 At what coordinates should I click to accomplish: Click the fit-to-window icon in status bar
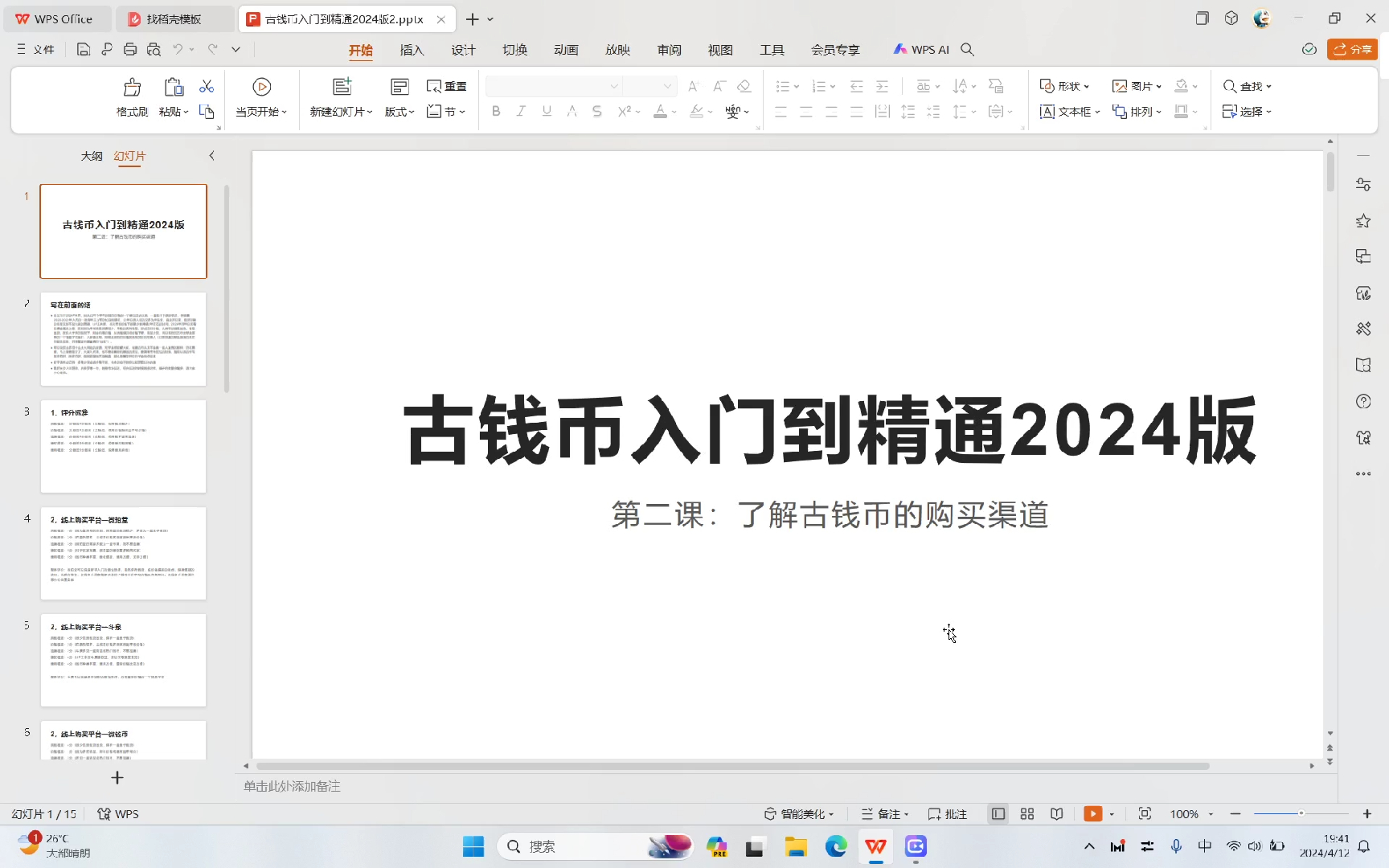(x=1145, y=814)
